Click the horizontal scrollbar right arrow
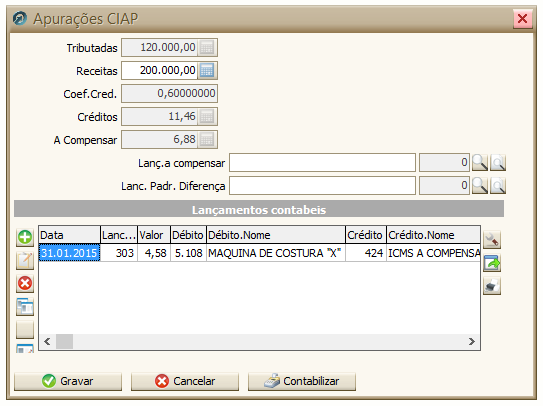543x406 pixels. point(472,342)
